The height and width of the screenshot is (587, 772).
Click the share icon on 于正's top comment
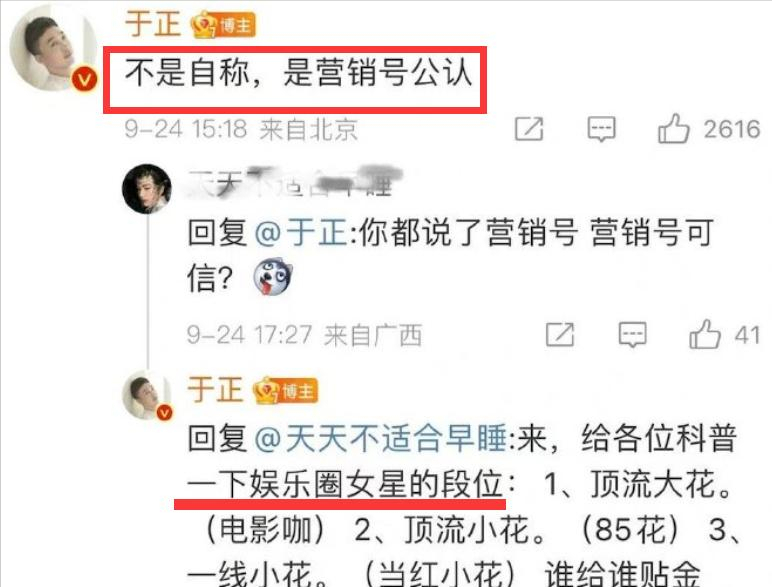point(529,130)
